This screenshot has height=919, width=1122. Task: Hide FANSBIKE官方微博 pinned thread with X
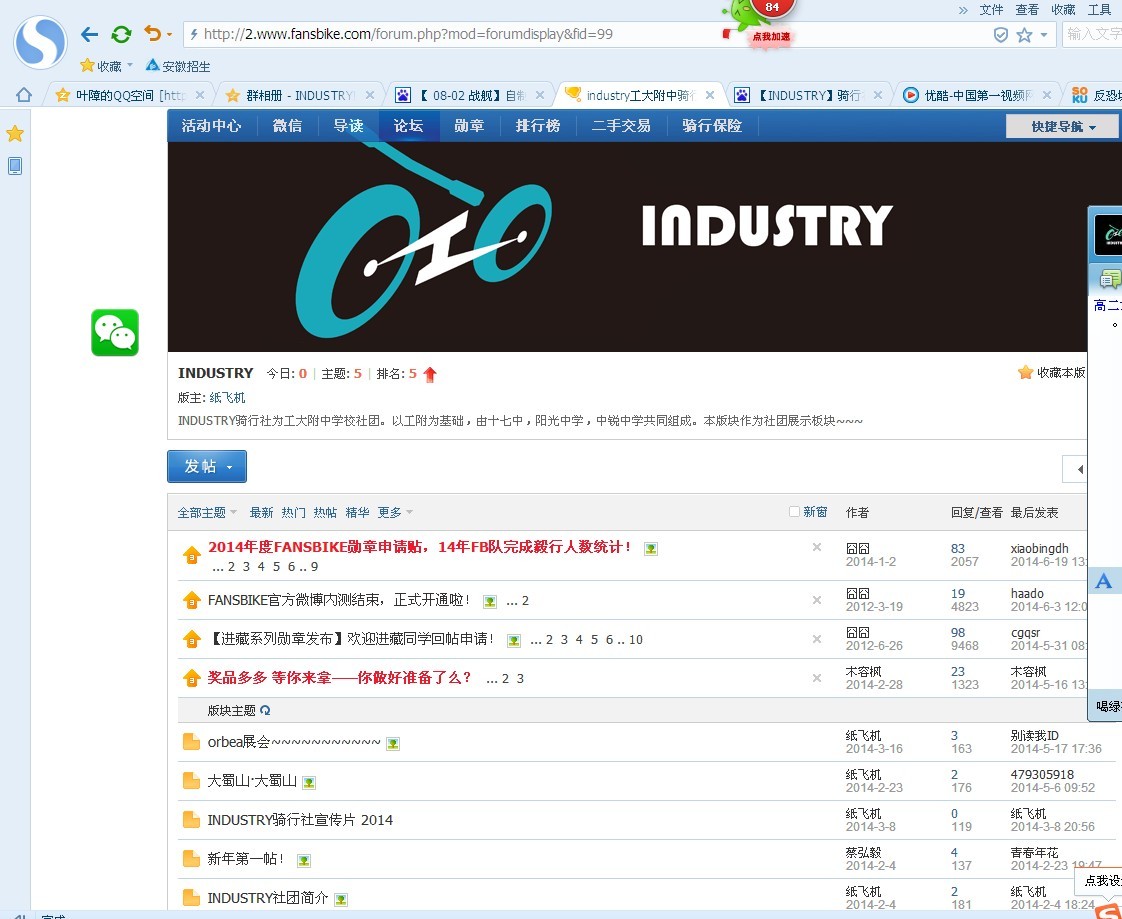(x=816, y=600)
